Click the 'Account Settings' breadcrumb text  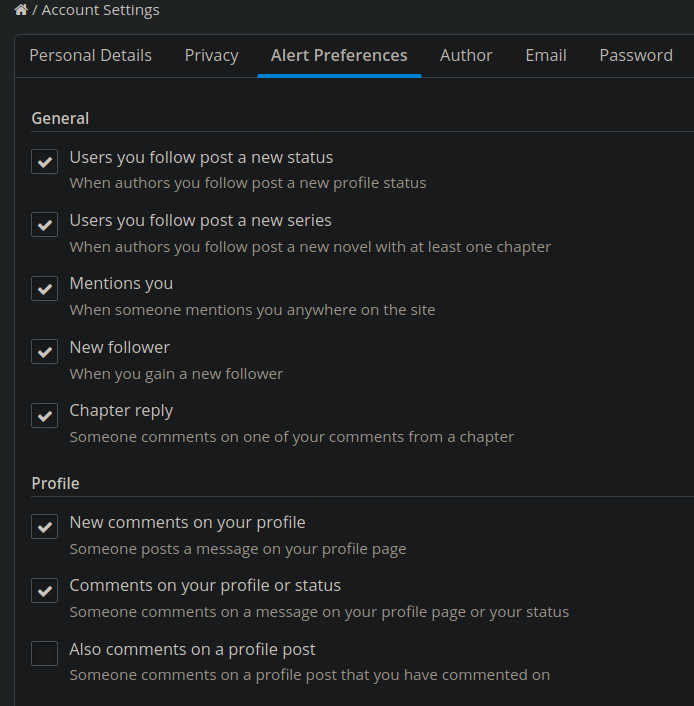(100, 10)
